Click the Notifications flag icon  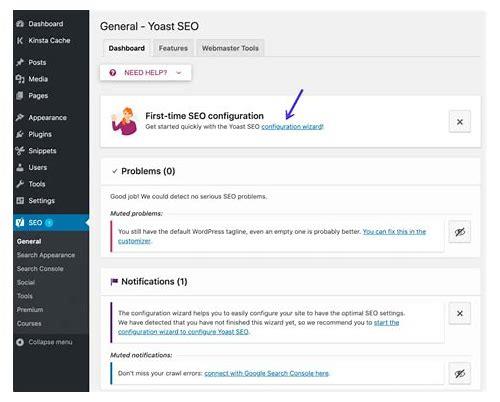(x=114, y=282)
